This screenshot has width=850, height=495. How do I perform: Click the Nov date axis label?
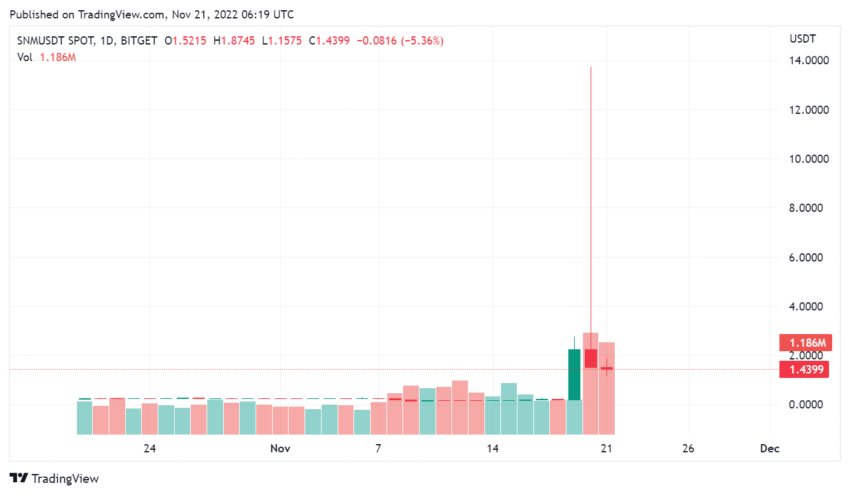pos(280,448)
